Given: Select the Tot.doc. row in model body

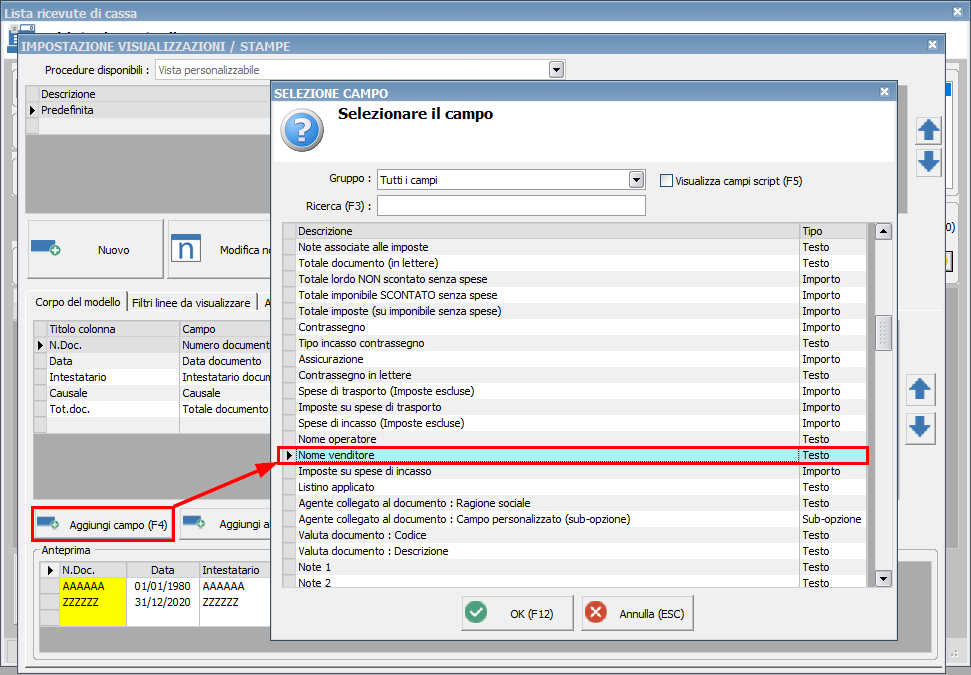Looking at the screenshot, I should click(x=152, y=409).
